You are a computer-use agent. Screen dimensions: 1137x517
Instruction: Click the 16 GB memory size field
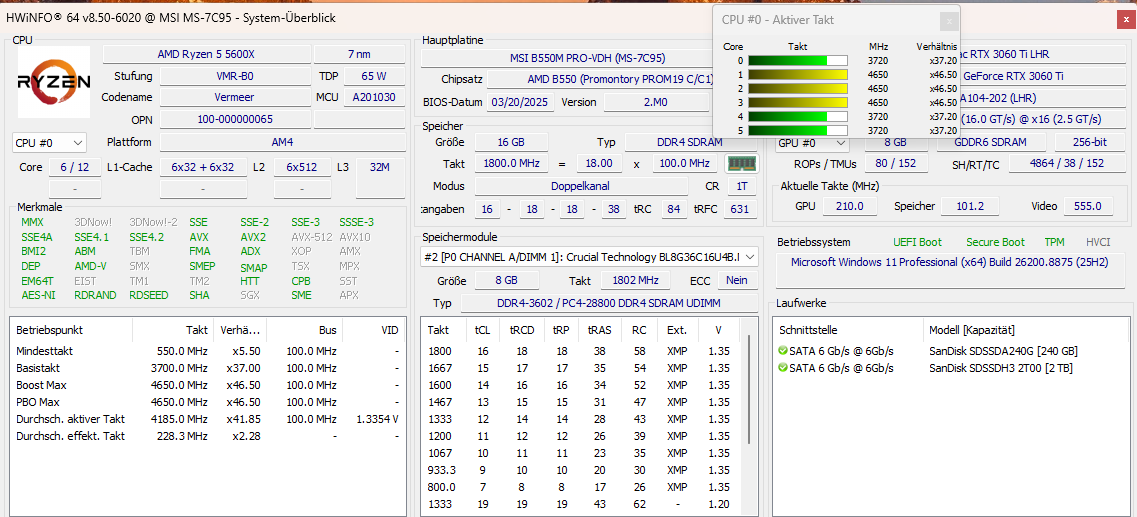coord(511,142)
